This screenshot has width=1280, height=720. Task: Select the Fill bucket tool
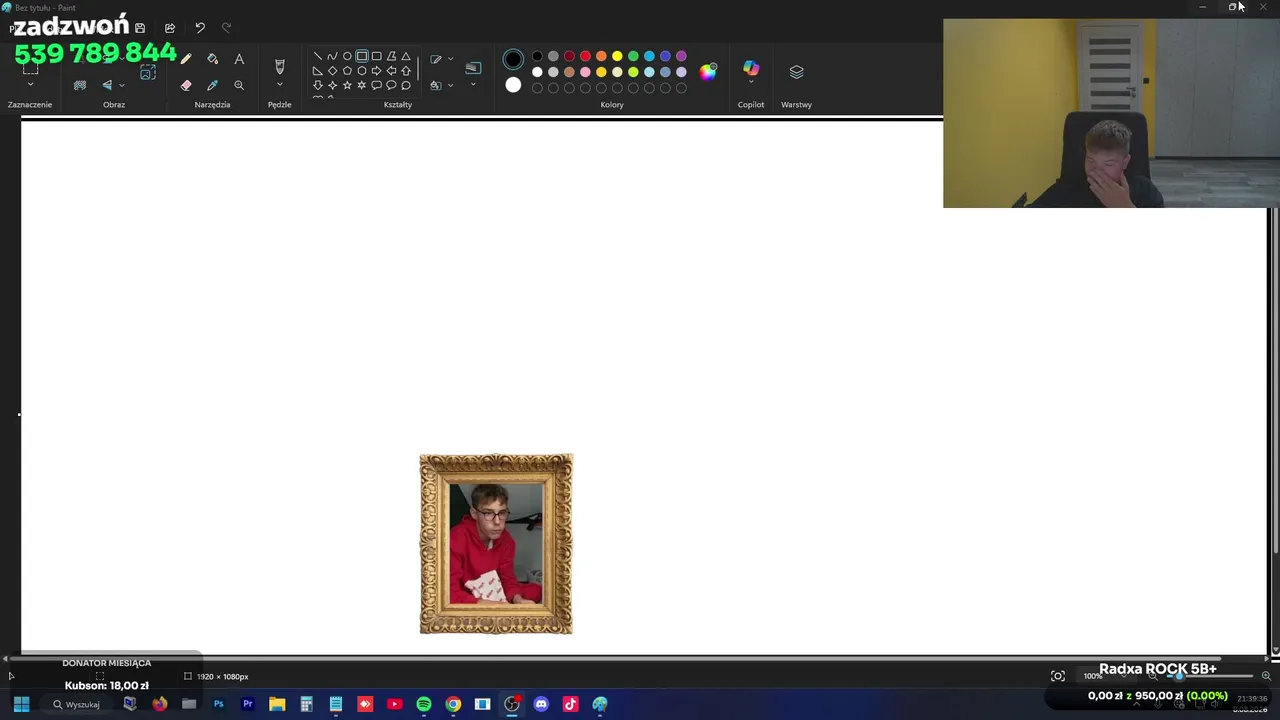212,59
